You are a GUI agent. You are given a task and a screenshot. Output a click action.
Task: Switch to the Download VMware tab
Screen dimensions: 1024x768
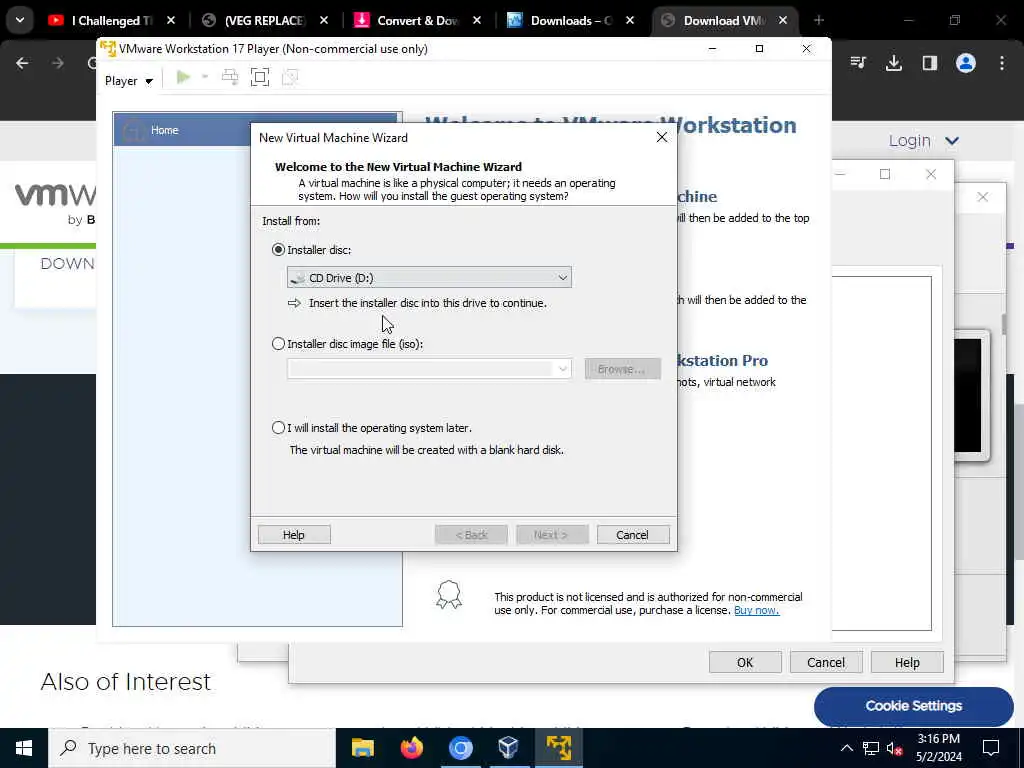[x=724, y=21]
